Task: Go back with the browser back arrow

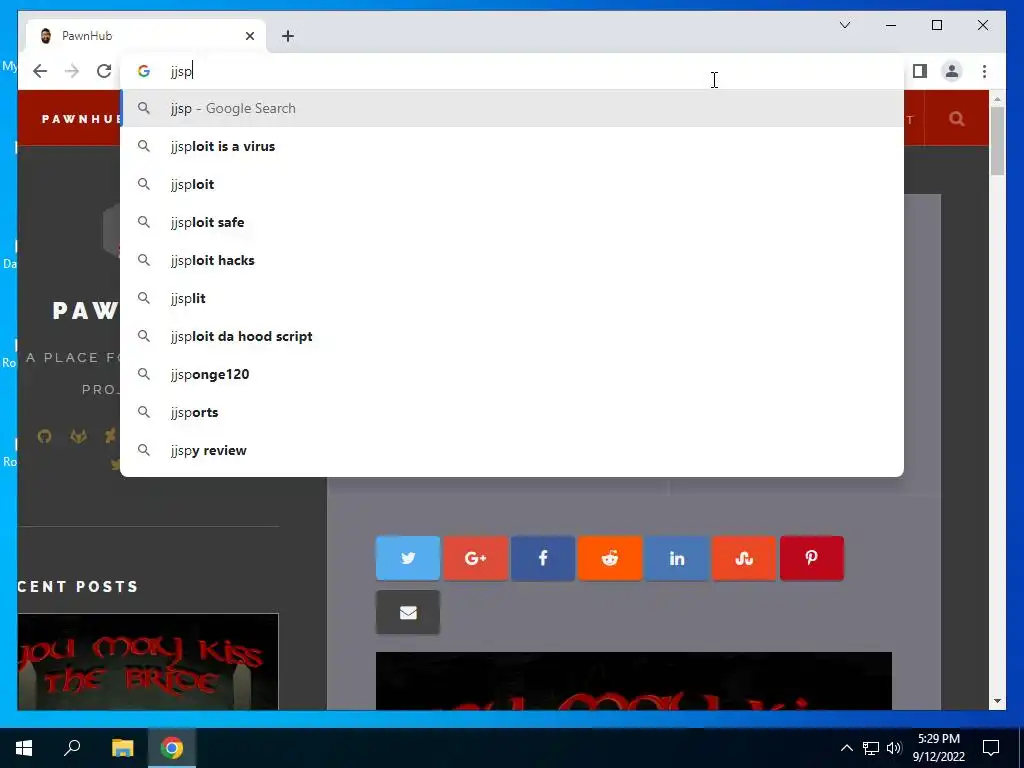Action: click(40, 71)
